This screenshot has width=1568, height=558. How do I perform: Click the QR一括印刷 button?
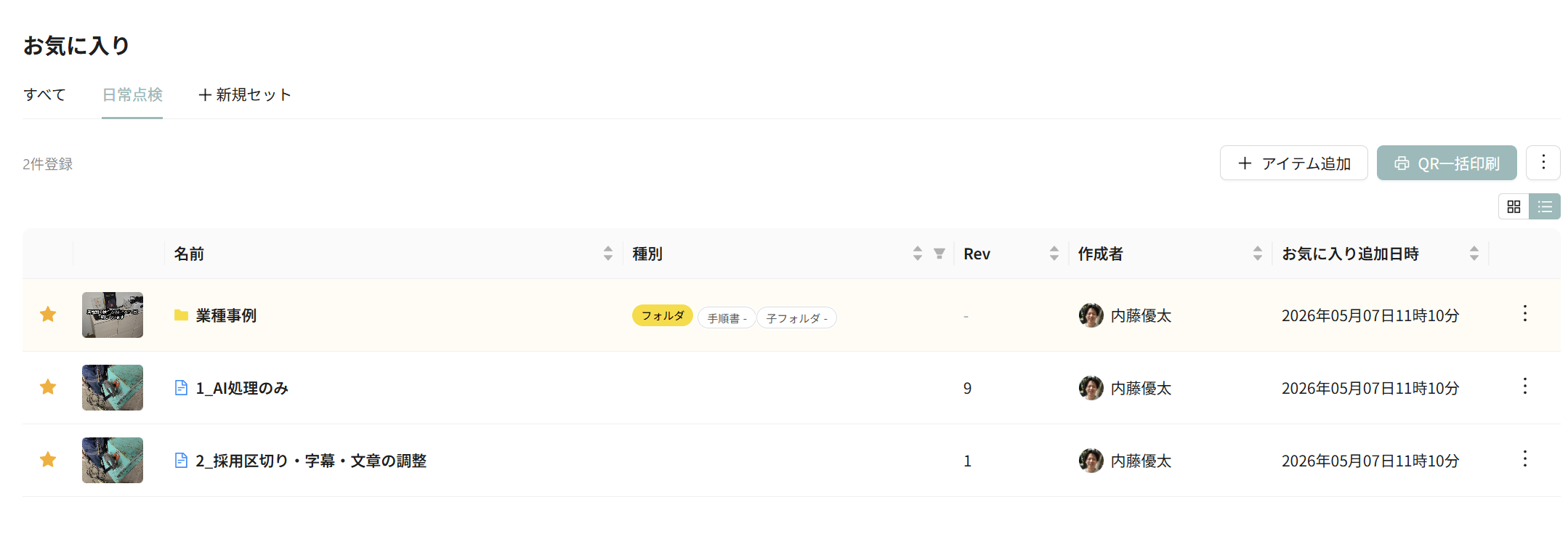[x=1447, y=163]
